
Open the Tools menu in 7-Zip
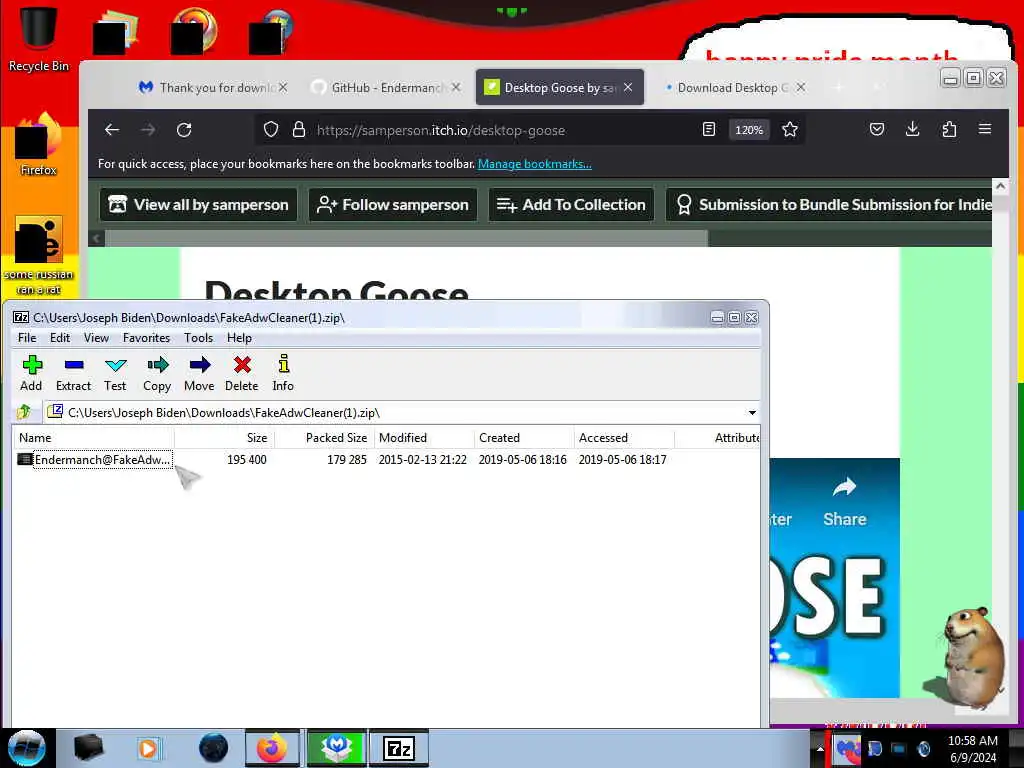(x=199, y=338)
